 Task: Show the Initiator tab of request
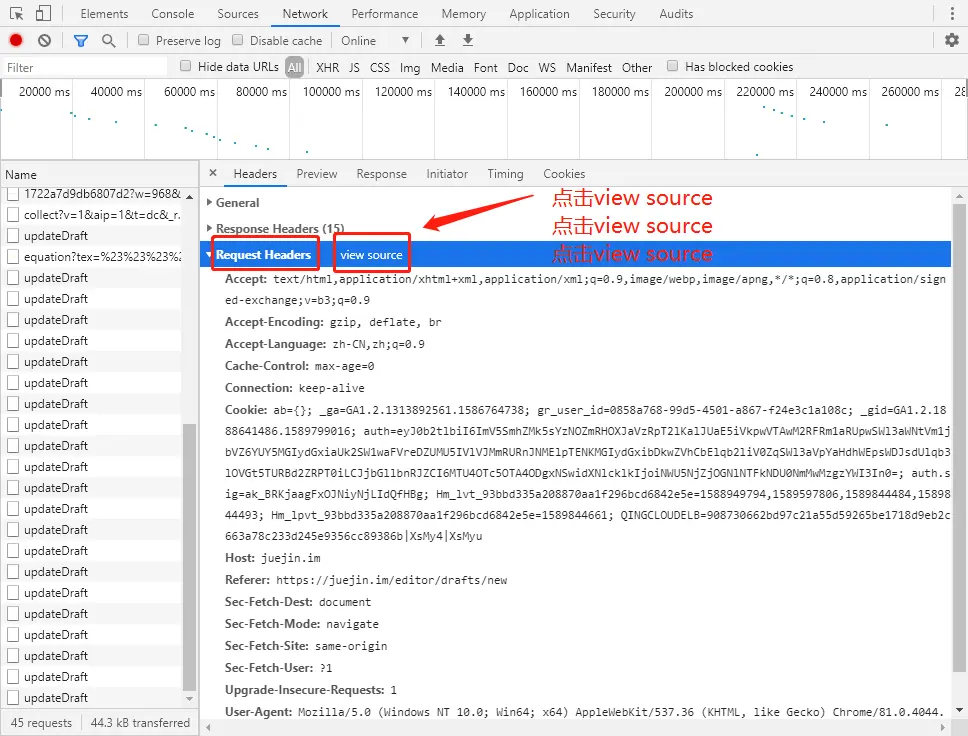tap(447, 174)
